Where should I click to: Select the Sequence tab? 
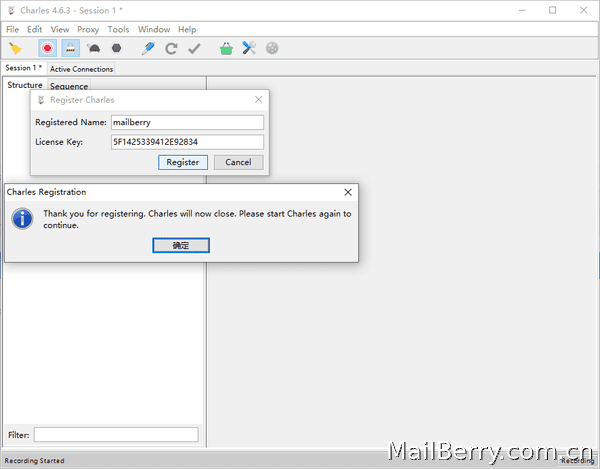click(x=69, y=86)
